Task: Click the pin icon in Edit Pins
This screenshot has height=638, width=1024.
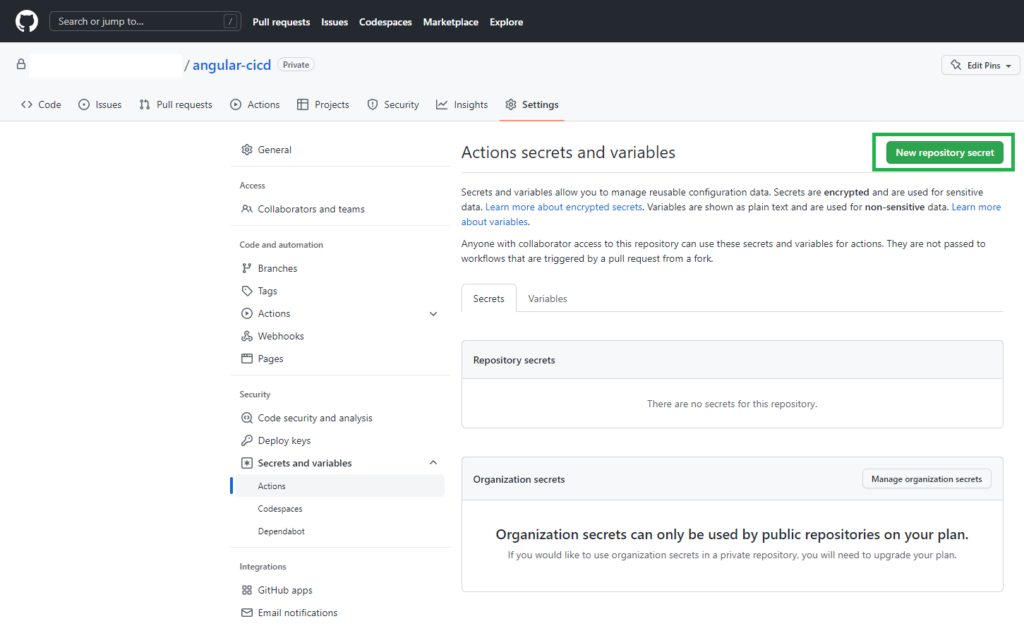Action: point(956,65)
